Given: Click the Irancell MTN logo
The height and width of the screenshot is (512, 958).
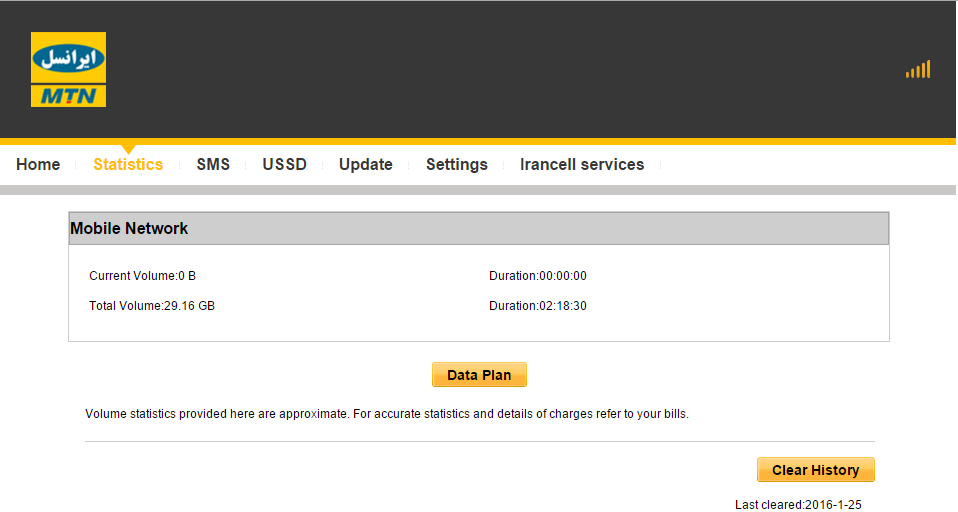Looking at the screenshot, I should (68, 70).
